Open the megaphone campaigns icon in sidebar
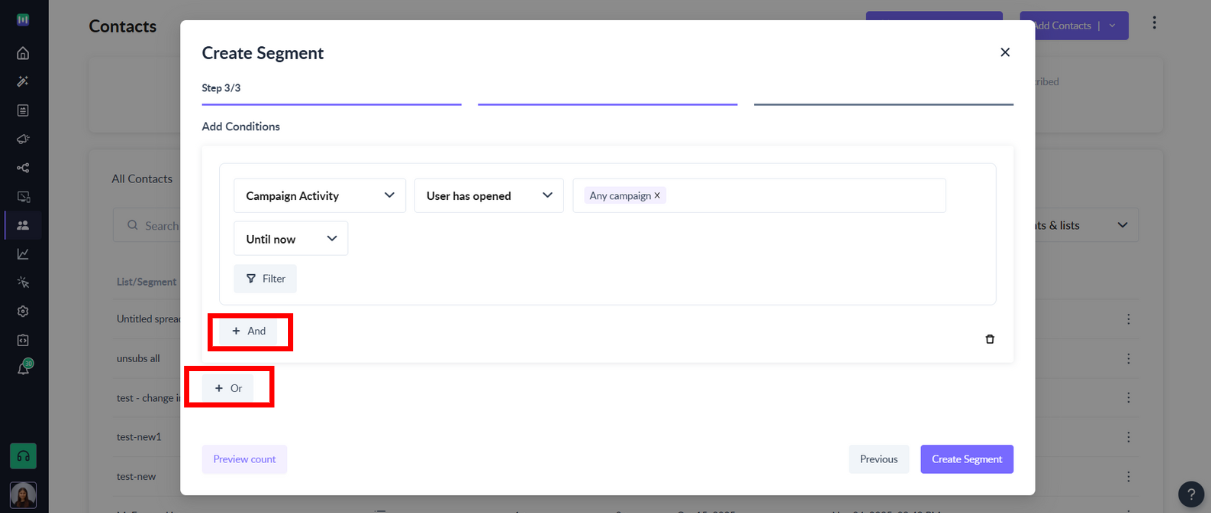 pos(23,139)
